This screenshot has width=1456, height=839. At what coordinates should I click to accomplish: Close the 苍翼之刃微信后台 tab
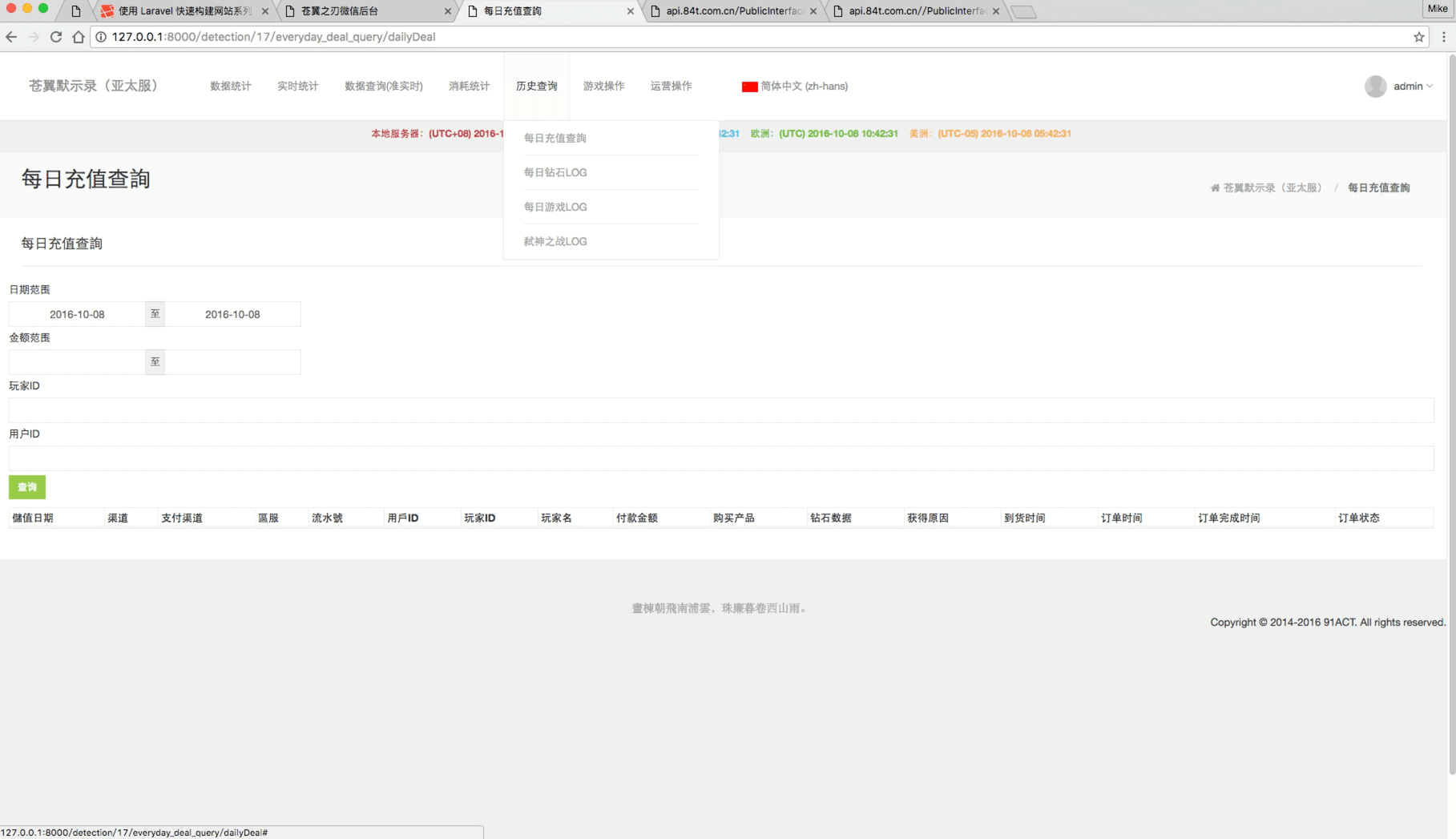(447, 11)
